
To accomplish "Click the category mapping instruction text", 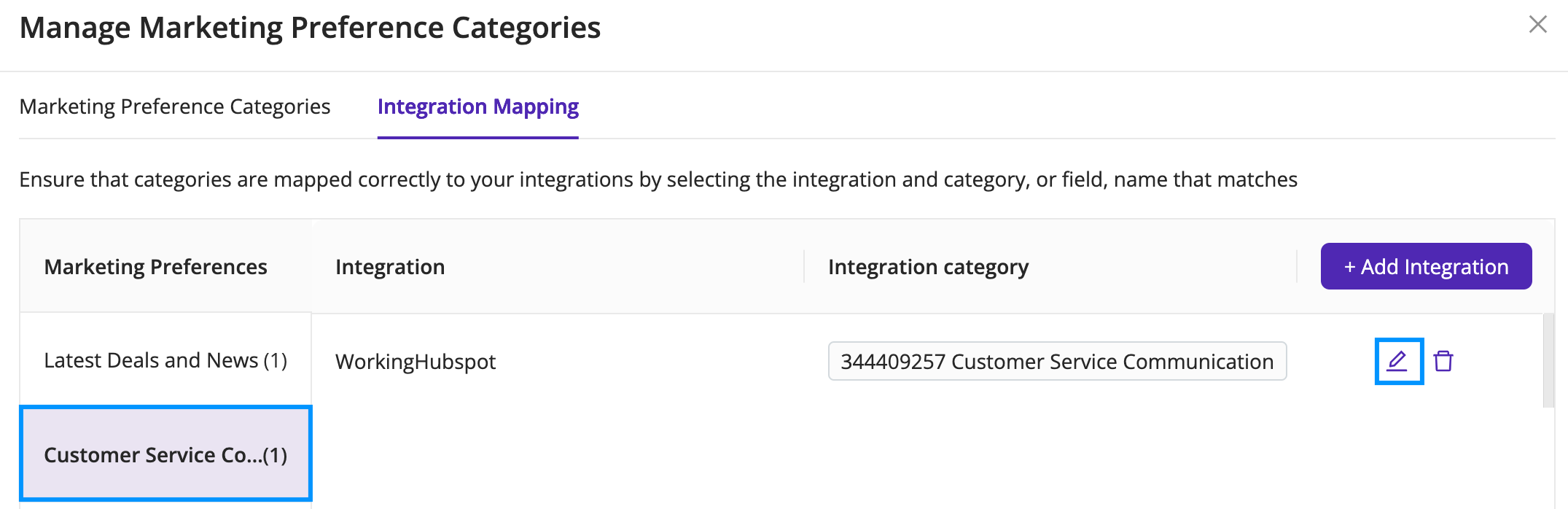I will pos(658,179).
